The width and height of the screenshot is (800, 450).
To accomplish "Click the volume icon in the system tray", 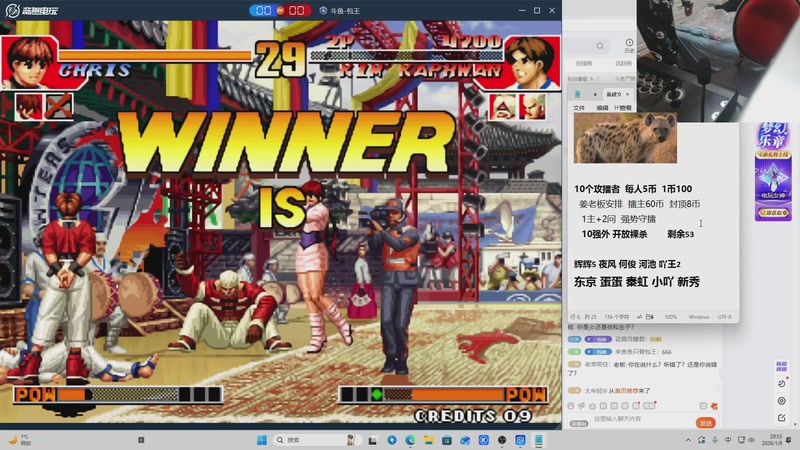I will click(751, 440).
